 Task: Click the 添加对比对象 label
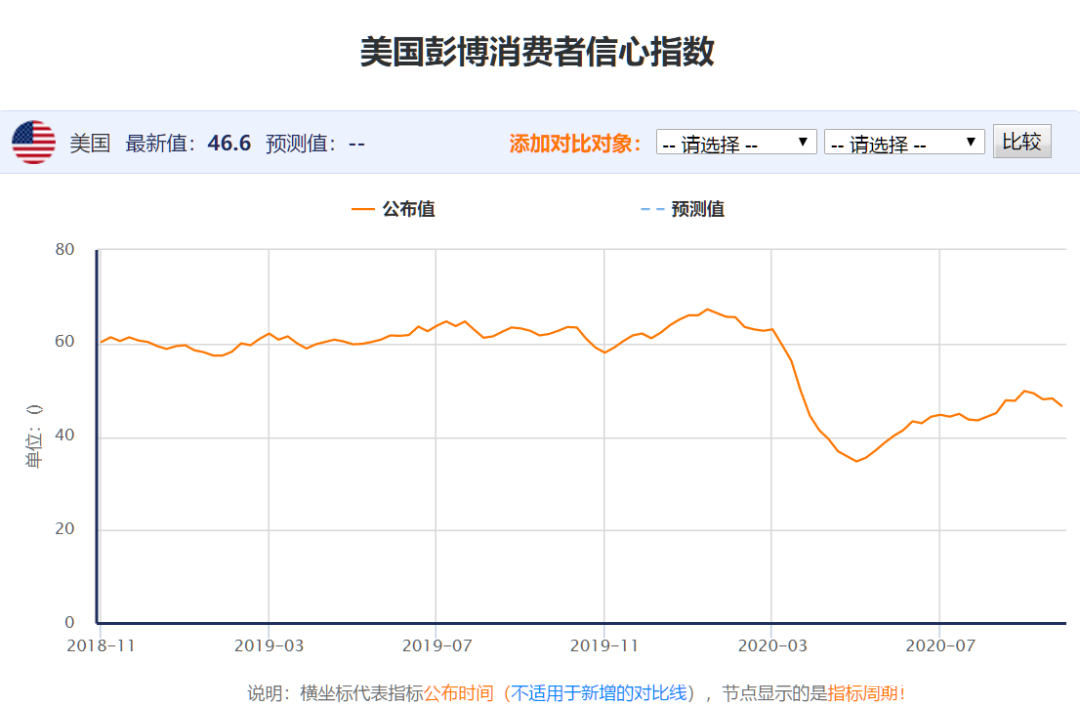(x=572, y=141)
